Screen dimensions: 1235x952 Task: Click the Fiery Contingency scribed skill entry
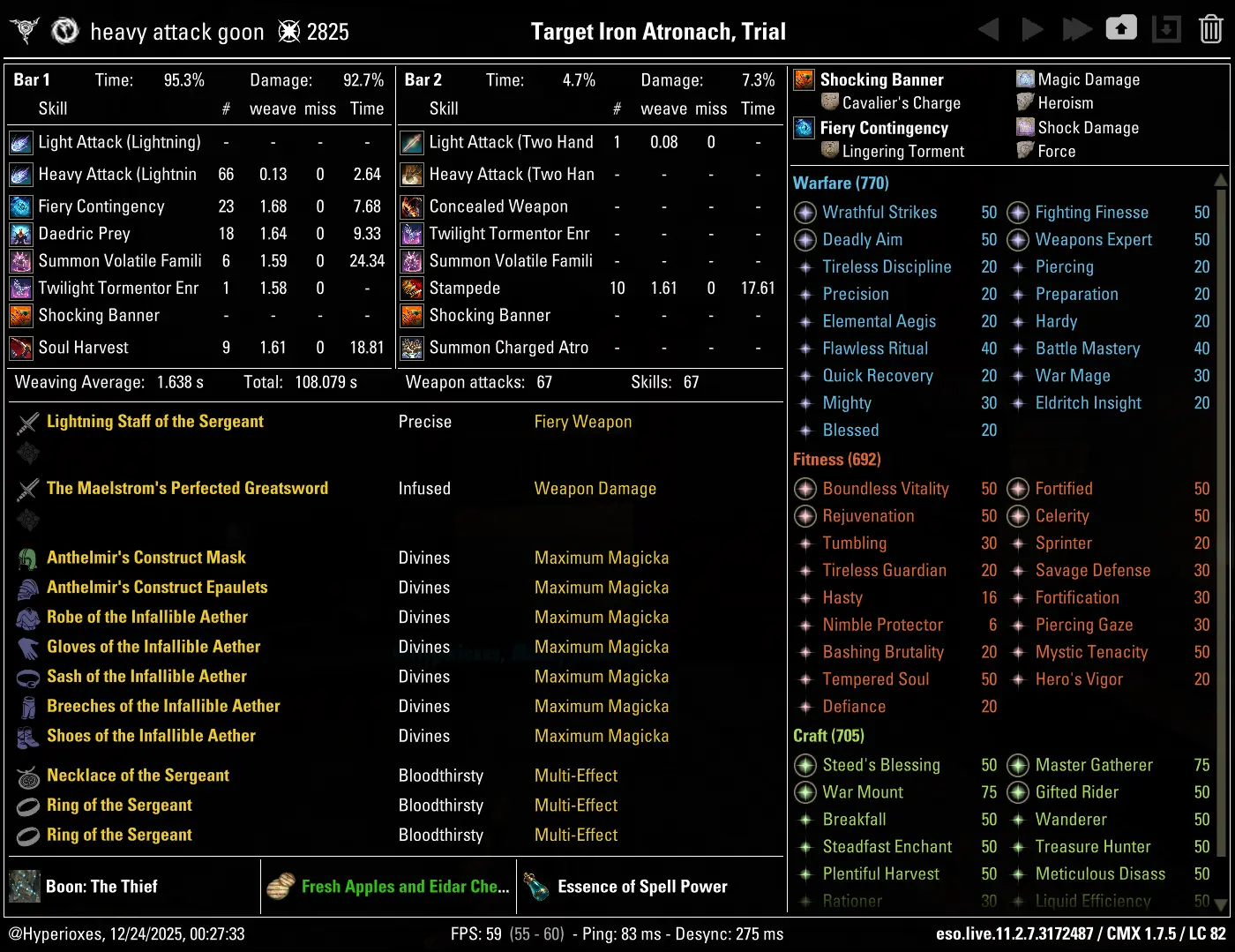(x=884, y=128)
